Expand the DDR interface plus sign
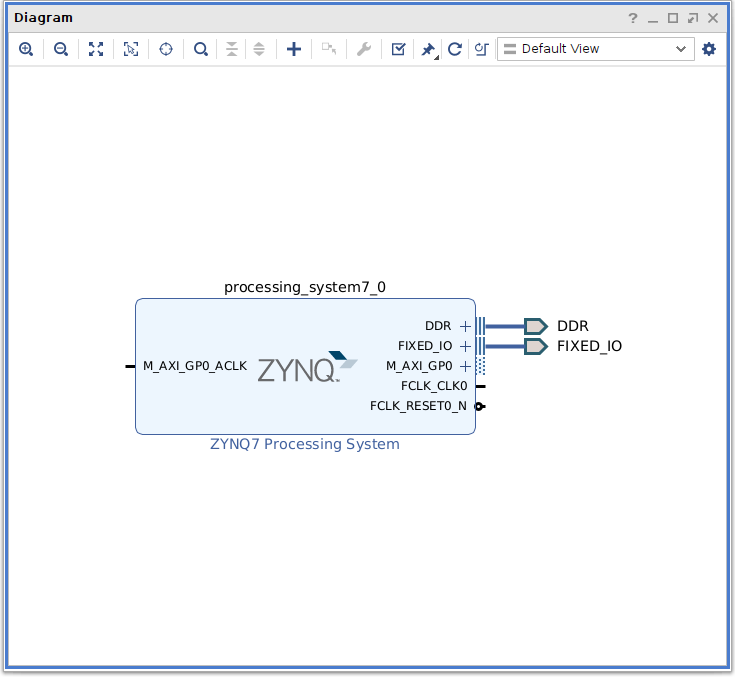735x677 pixels. (465, 326)
